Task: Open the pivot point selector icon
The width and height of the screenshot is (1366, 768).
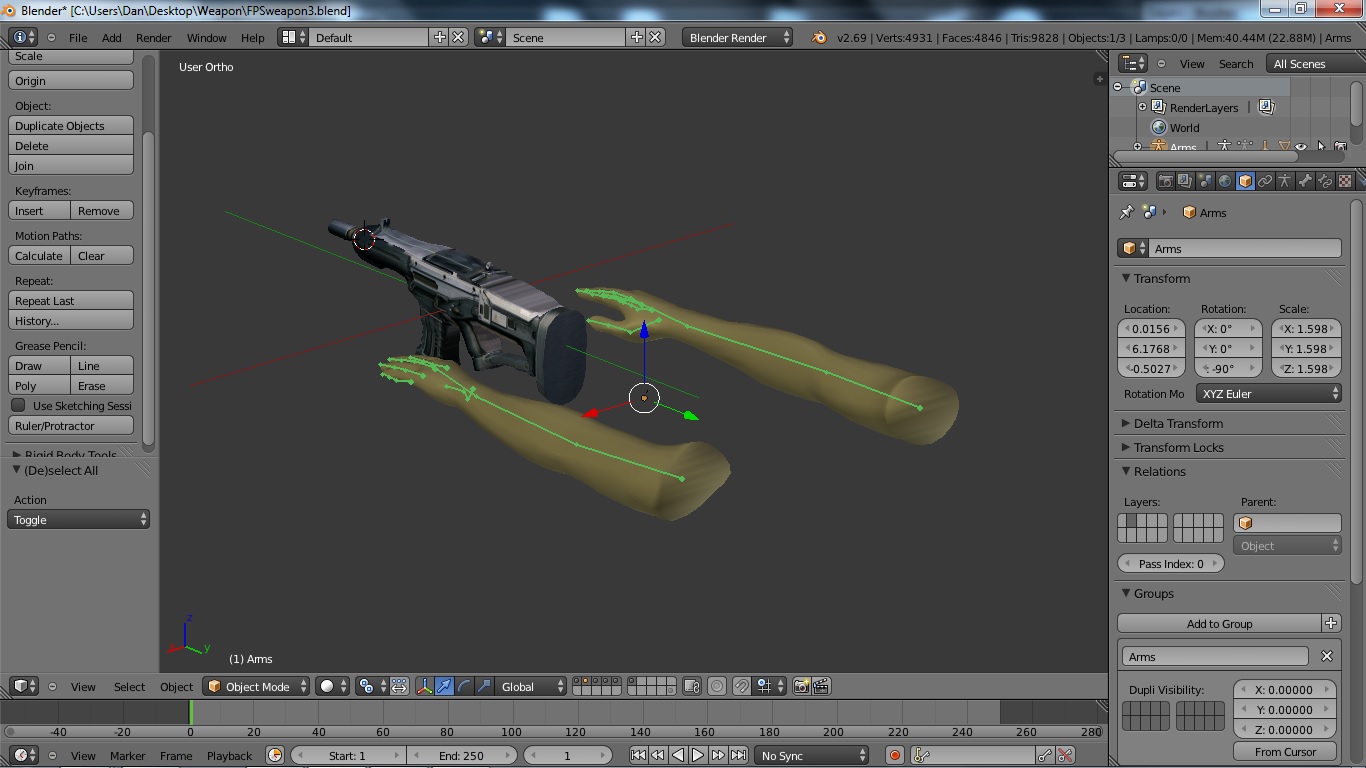Action: tap(371, 686)
